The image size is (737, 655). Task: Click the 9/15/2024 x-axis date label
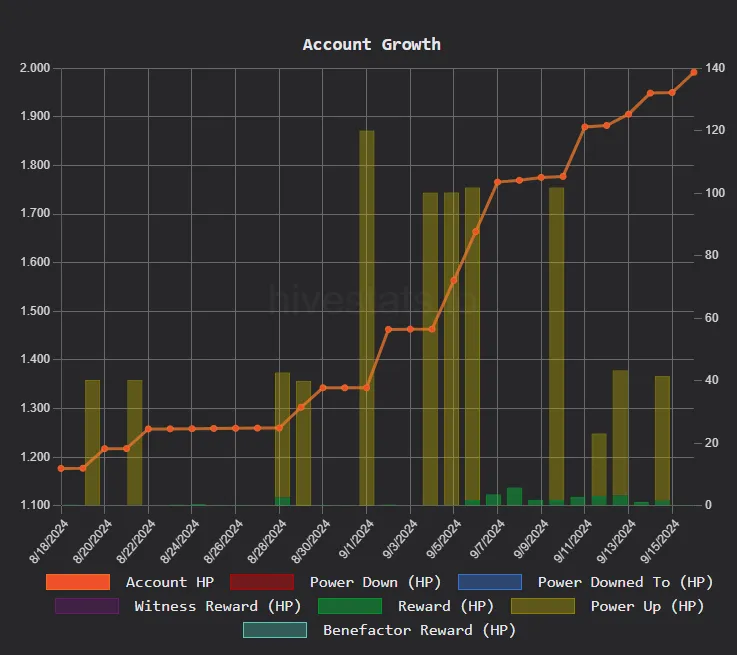[x=660, y=541]
